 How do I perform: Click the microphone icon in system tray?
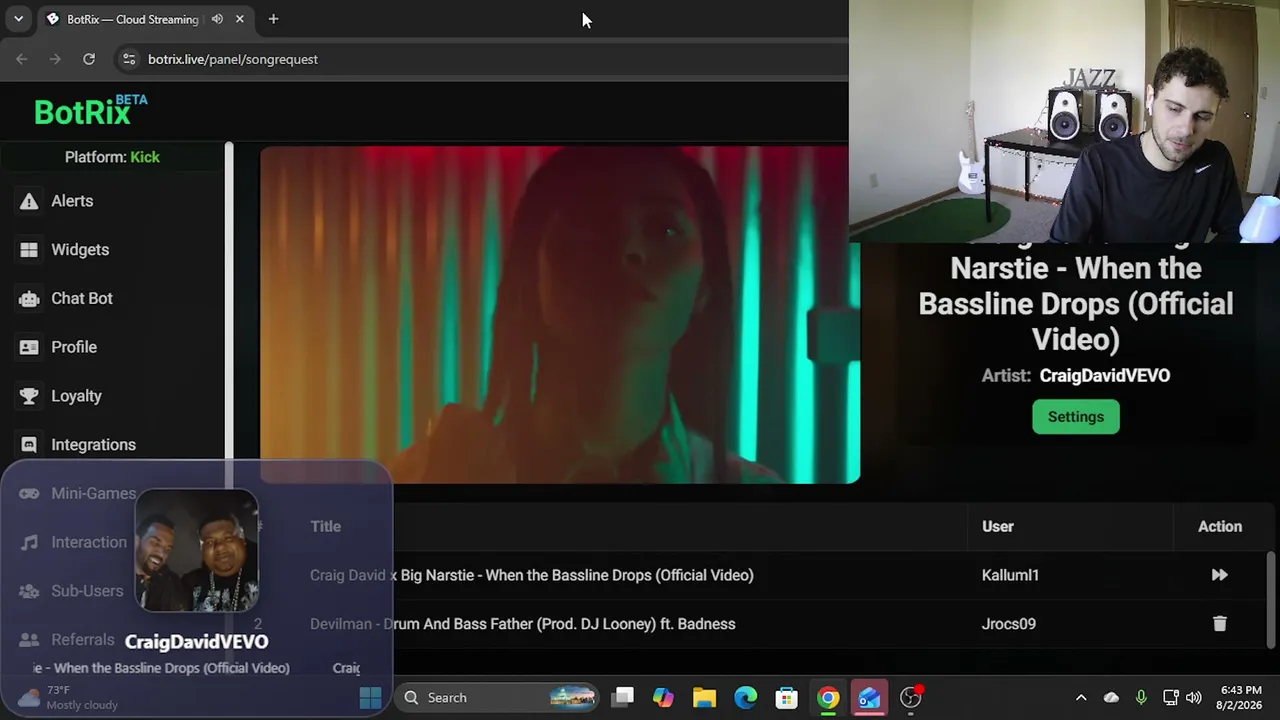[1141, 697]
